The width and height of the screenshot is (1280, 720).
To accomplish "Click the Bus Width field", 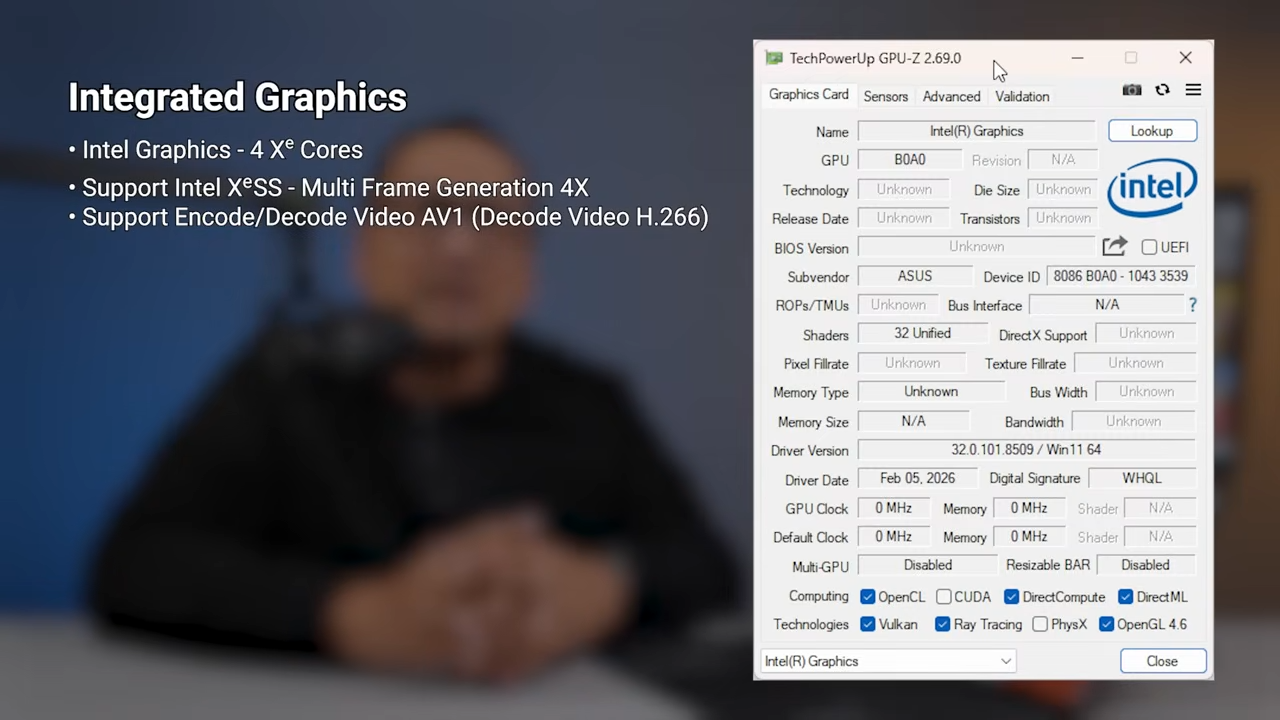I will [1146, 392].
